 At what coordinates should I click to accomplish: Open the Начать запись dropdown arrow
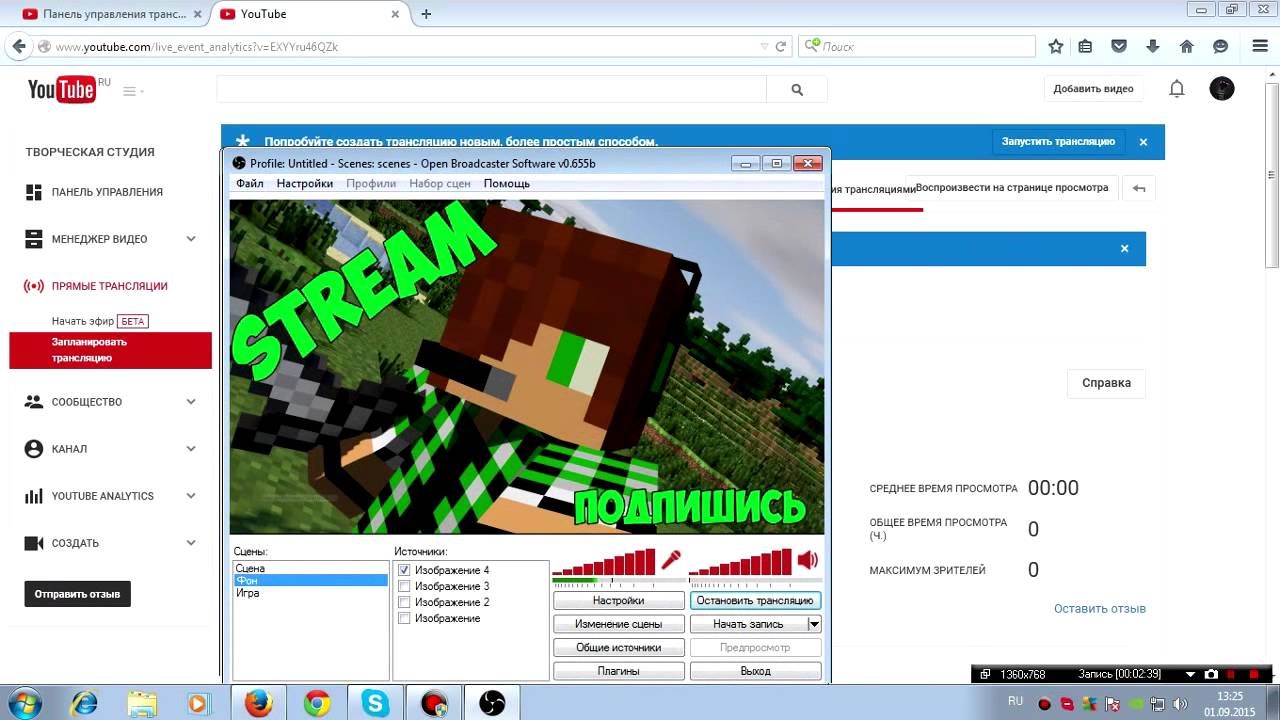click(x=814, y=624)
